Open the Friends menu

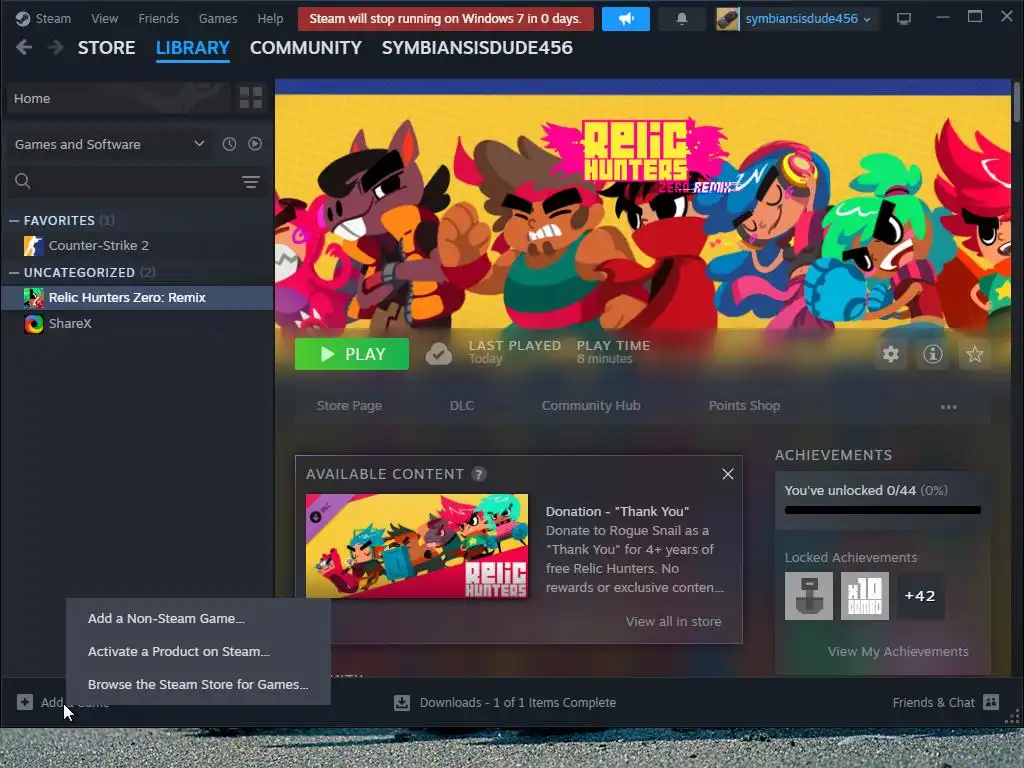point(159,18)
